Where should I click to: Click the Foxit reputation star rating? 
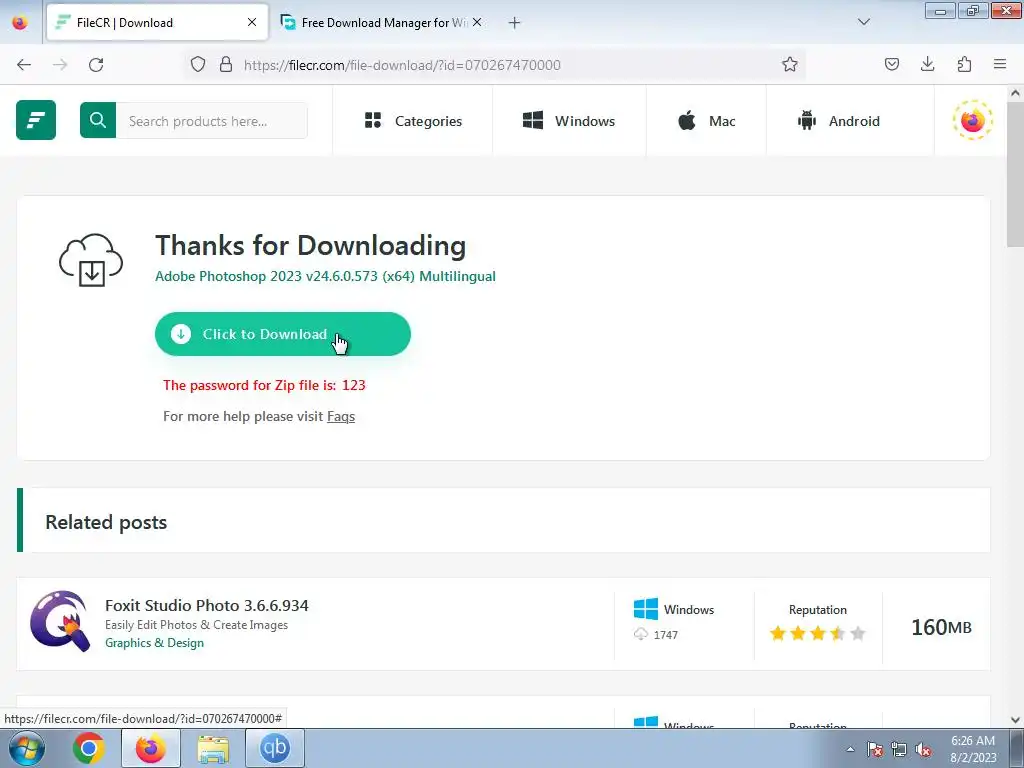pos(818,633)
